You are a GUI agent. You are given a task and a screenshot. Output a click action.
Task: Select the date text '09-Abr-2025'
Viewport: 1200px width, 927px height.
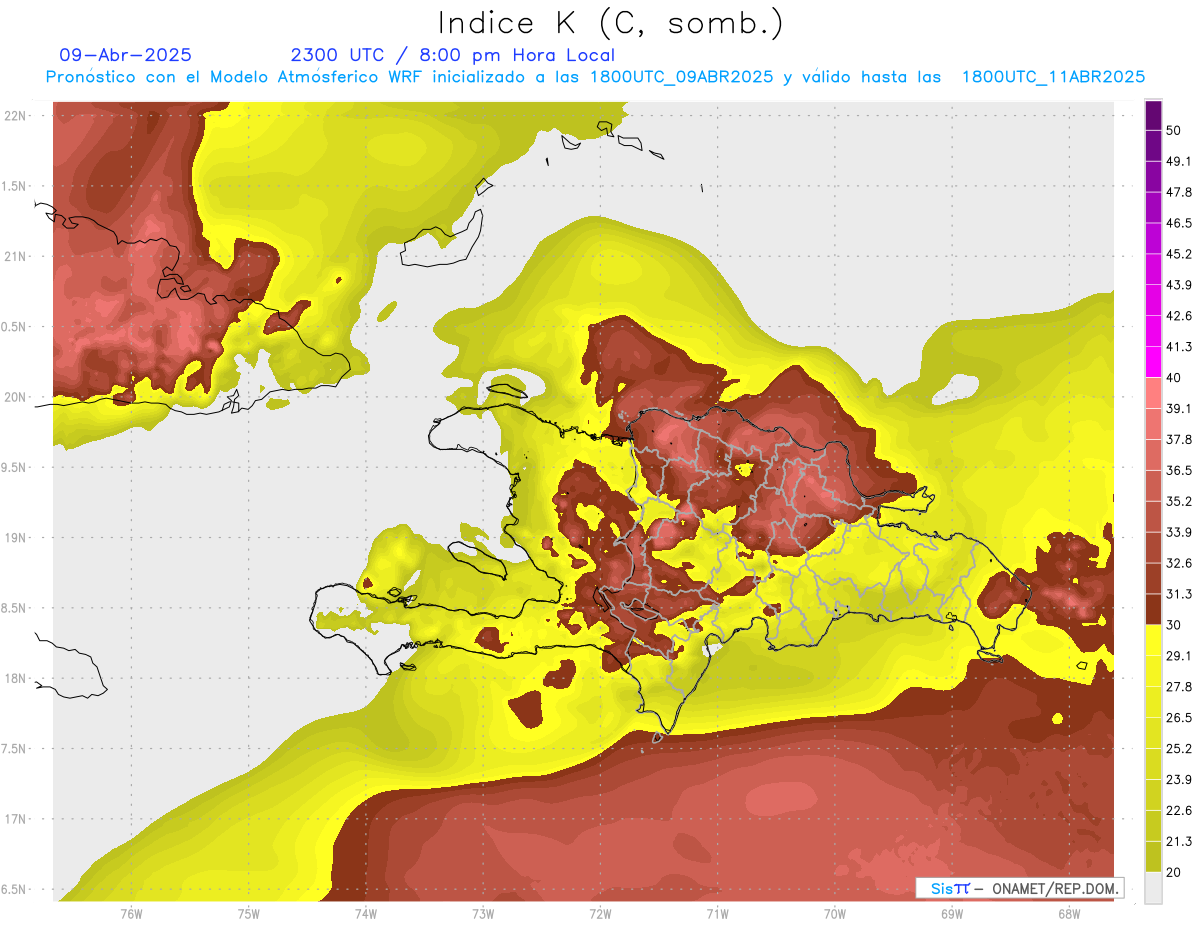126,55
